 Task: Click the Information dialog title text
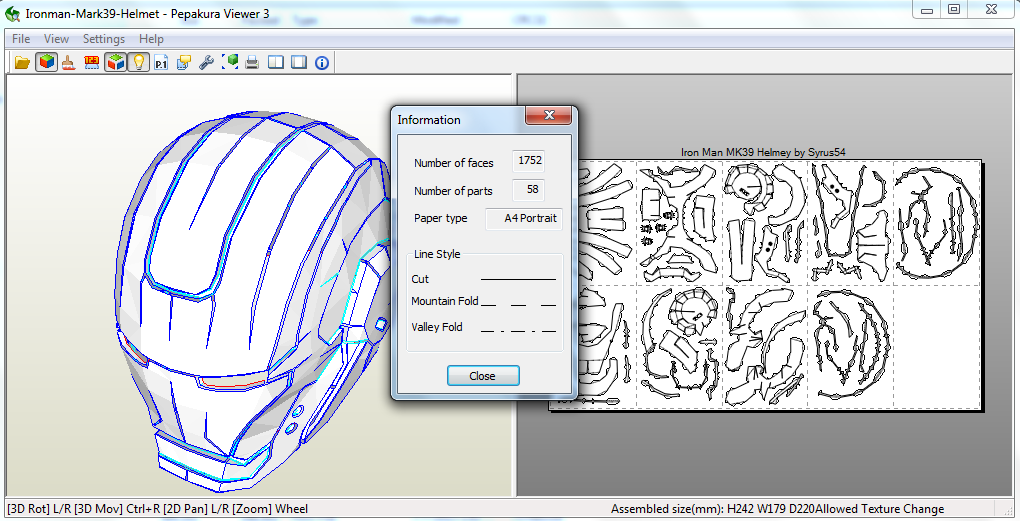click(x=429, y=120)
